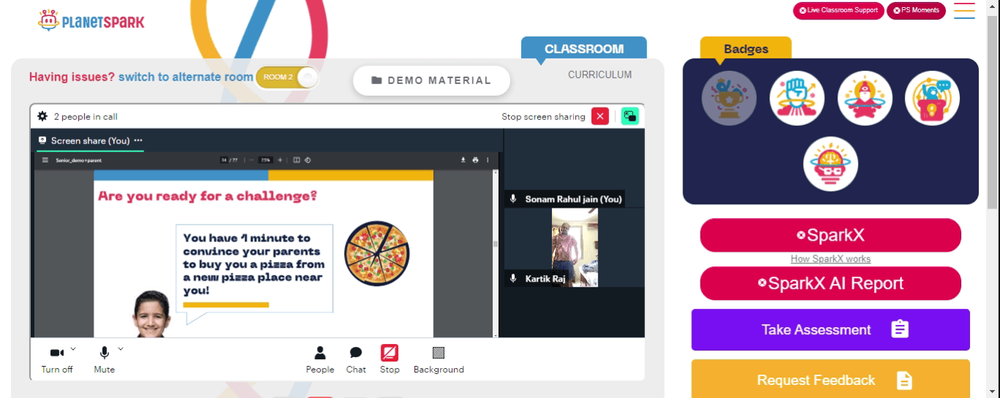Print the shared PDF

click(475, 160)
